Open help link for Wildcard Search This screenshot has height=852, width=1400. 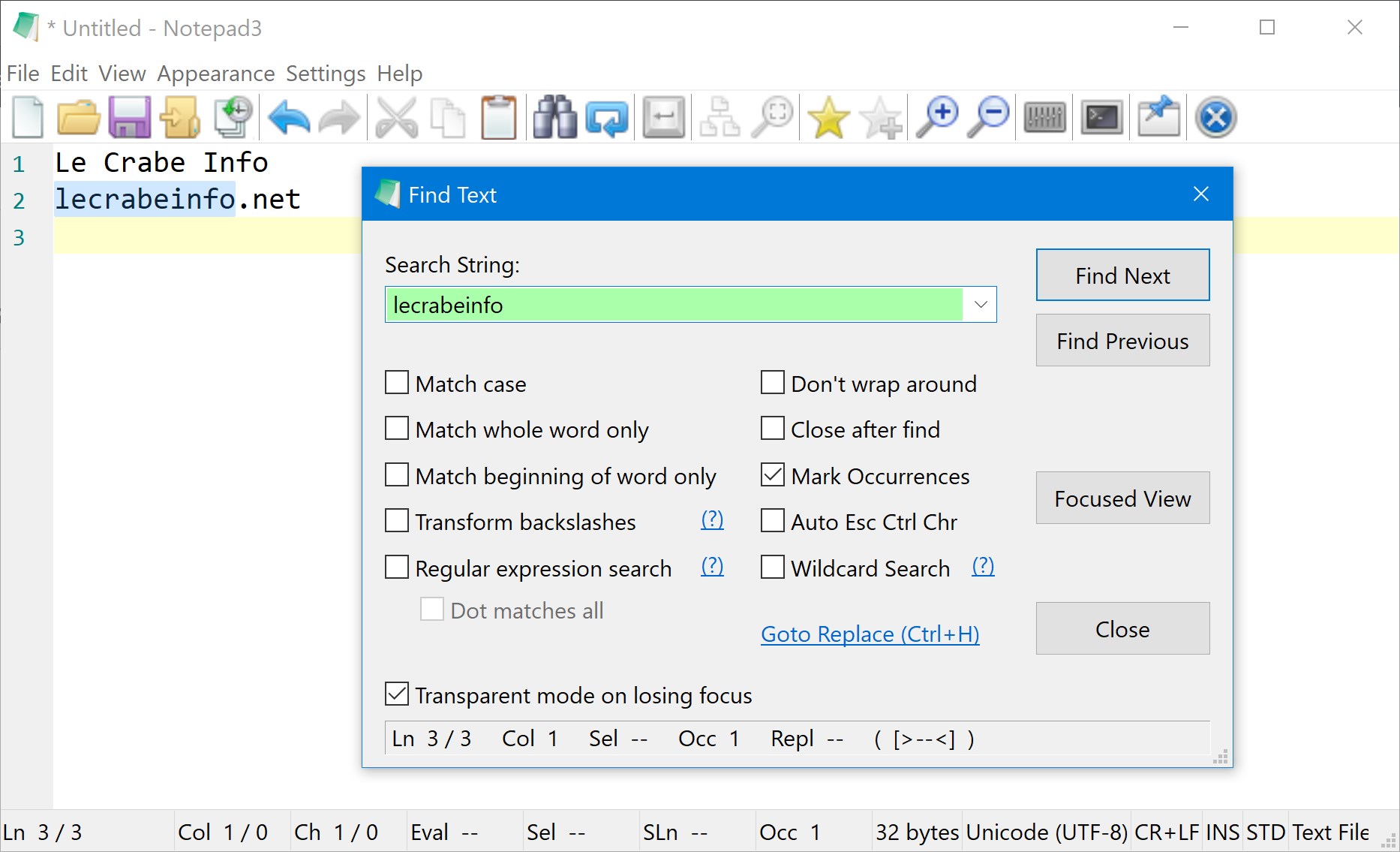983,566
